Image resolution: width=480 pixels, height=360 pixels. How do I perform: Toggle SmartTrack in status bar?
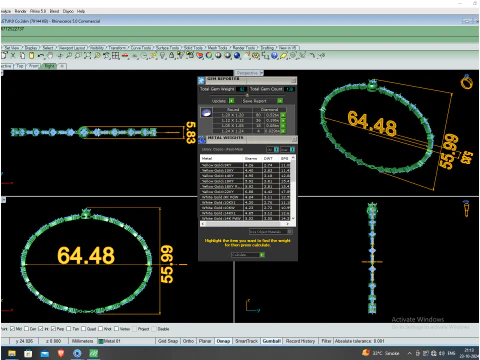[246, 341]
